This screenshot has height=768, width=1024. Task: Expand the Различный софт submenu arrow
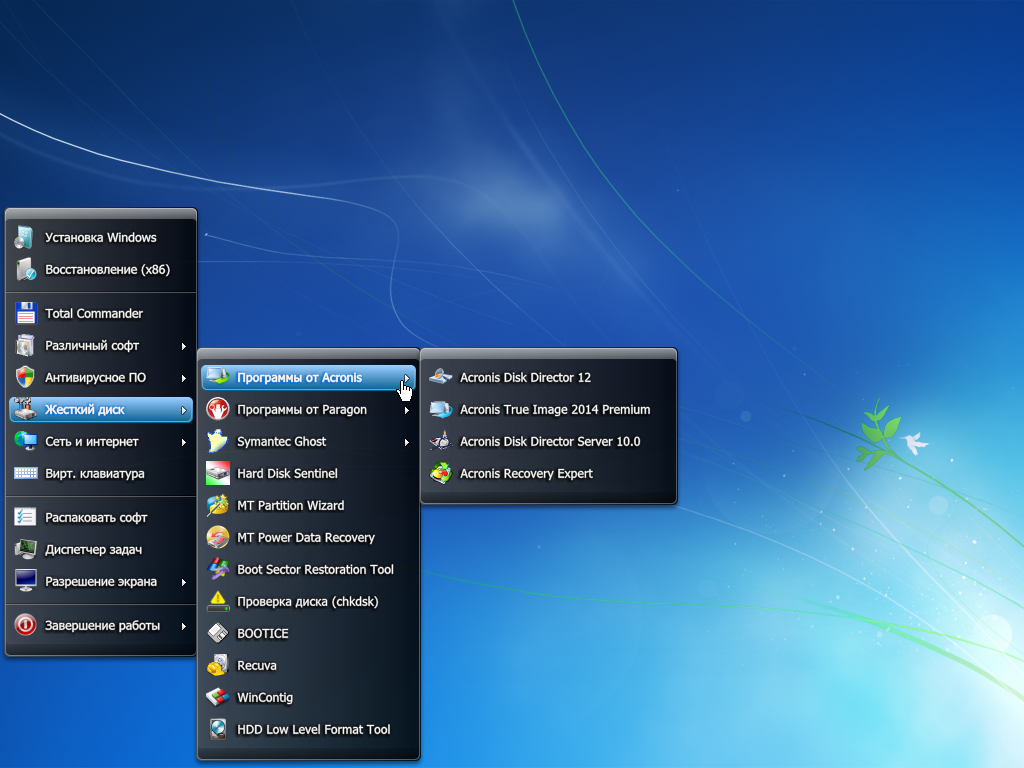pyautogui.click(x=184, y=346)
